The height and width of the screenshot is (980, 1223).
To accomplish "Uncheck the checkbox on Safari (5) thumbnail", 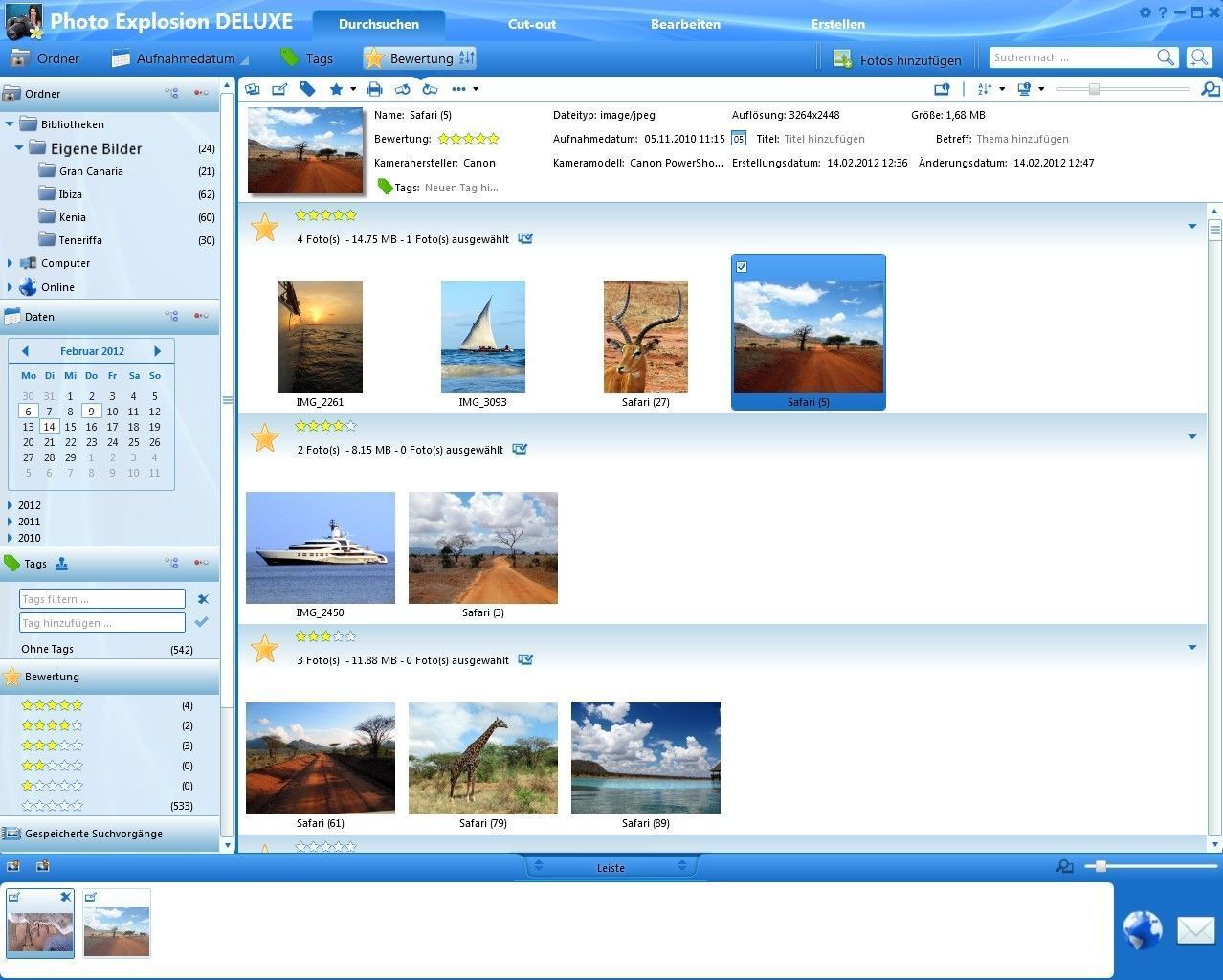I will point(742,267).
